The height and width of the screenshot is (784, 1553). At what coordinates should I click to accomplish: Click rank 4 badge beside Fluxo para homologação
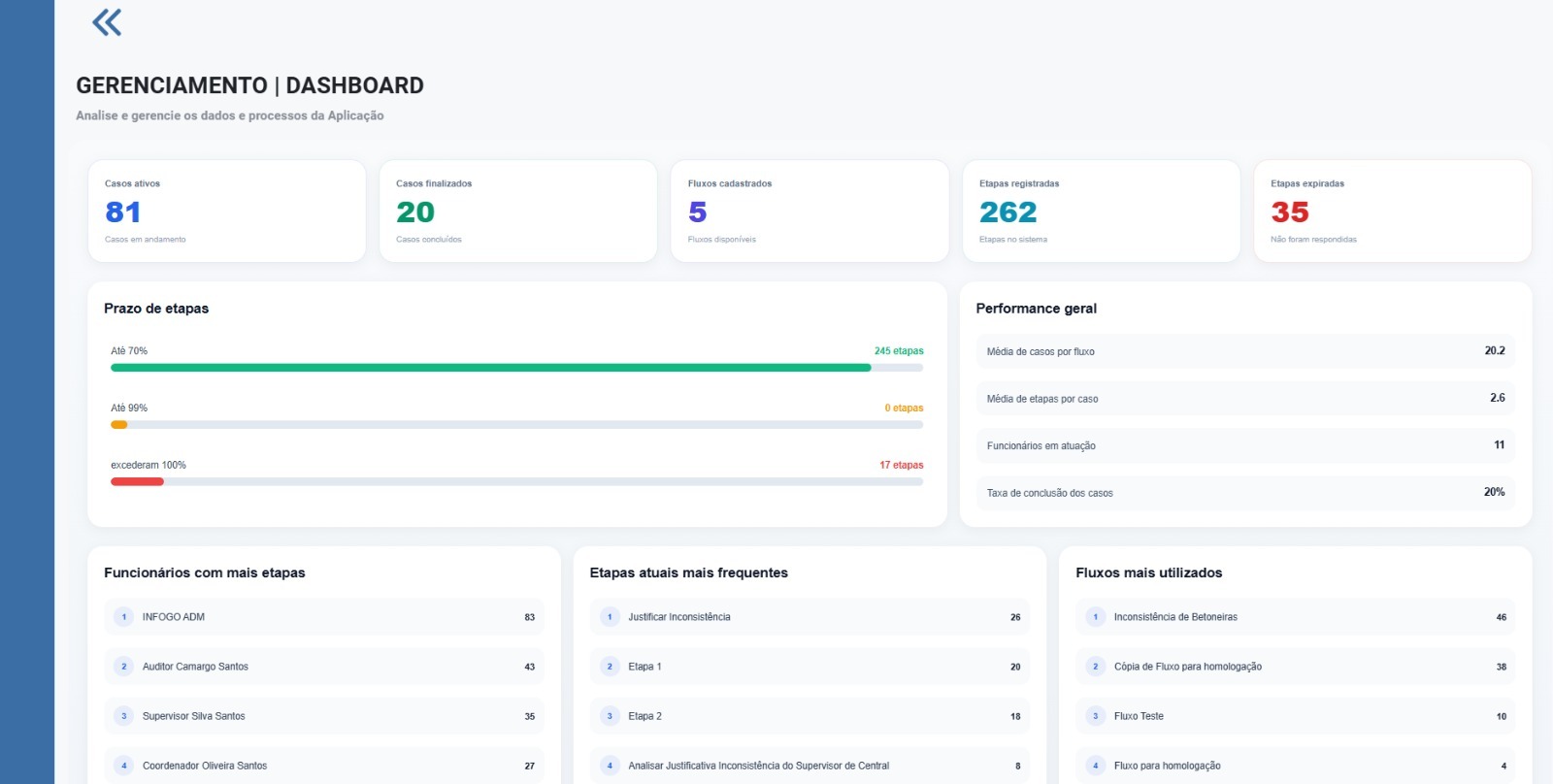click(1096, 766)
